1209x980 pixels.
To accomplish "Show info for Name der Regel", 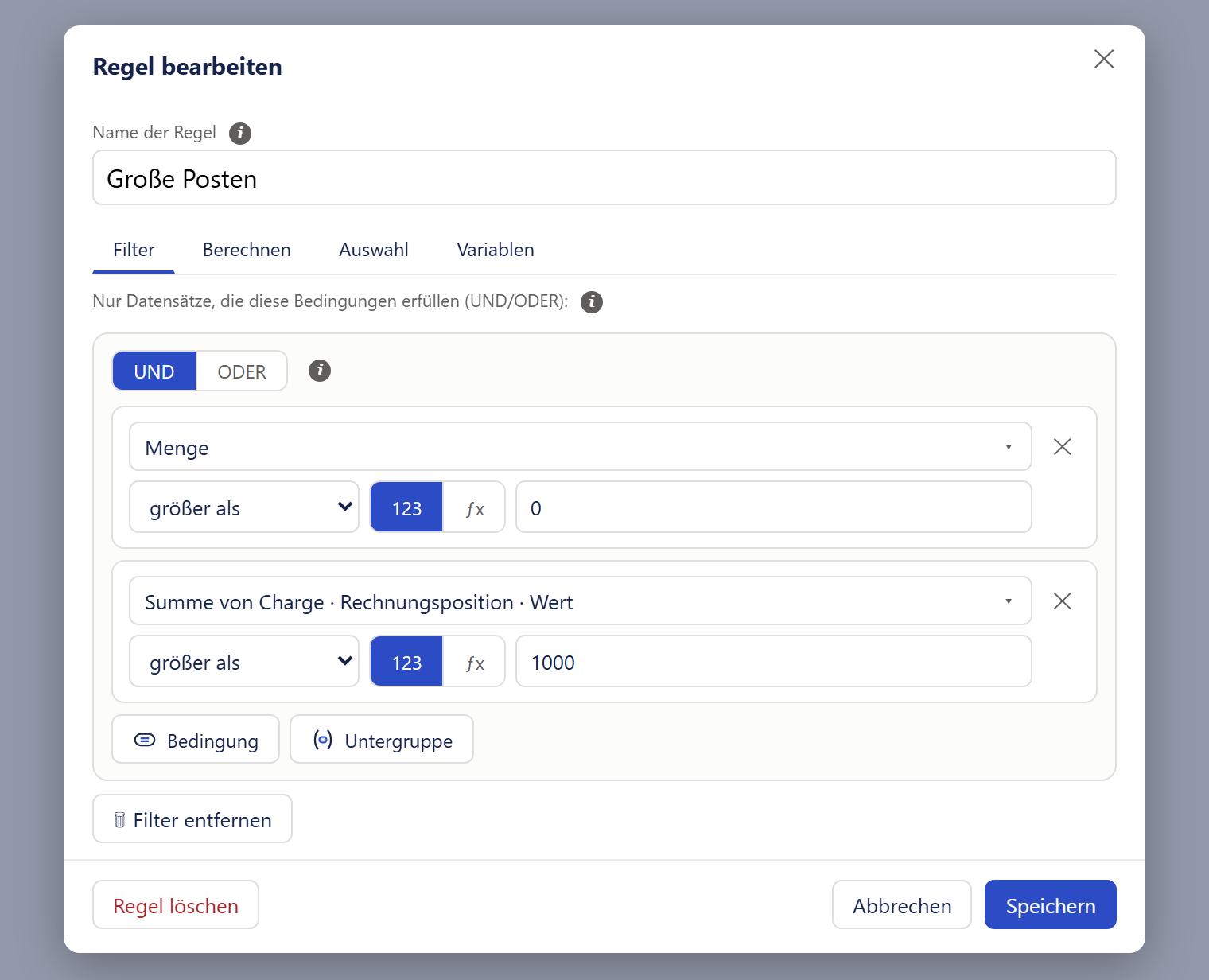I will tap(240, 133).
